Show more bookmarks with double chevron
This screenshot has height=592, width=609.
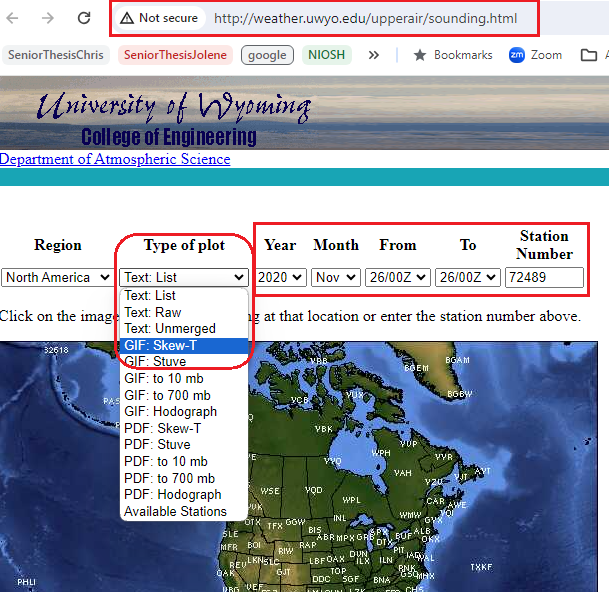click(374, 55)
